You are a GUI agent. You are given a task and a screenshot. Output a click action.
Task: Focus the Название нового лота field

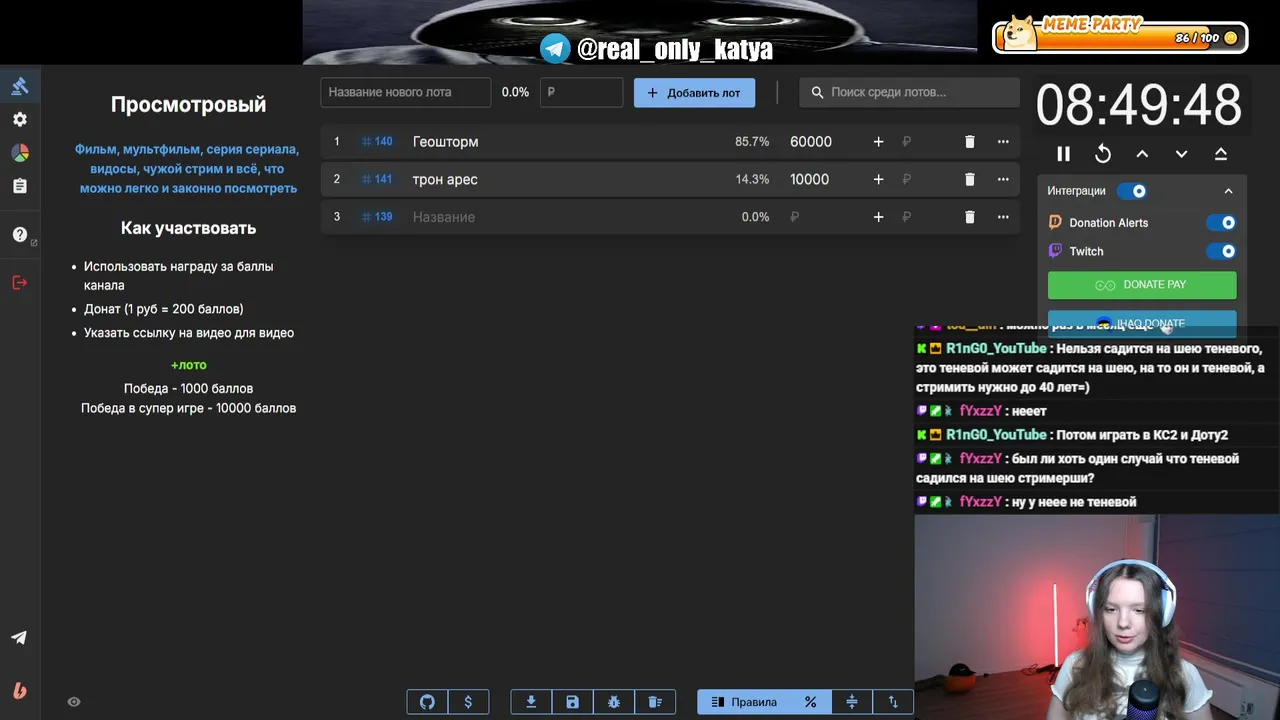pyautogui.click(x=406, y=92)
